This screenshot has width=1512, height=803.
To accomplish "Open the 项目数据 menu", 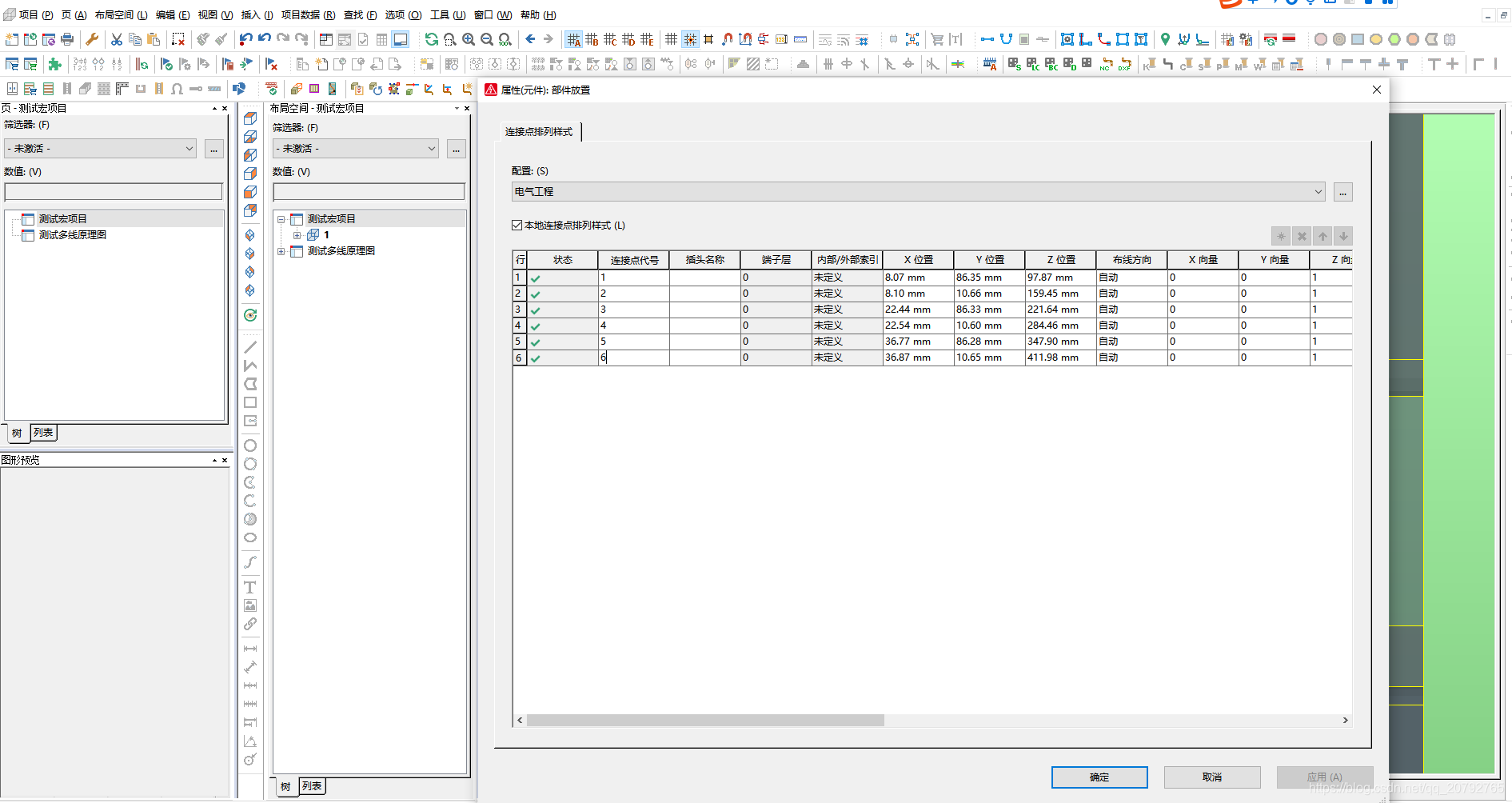I will [x=308, y=15].
